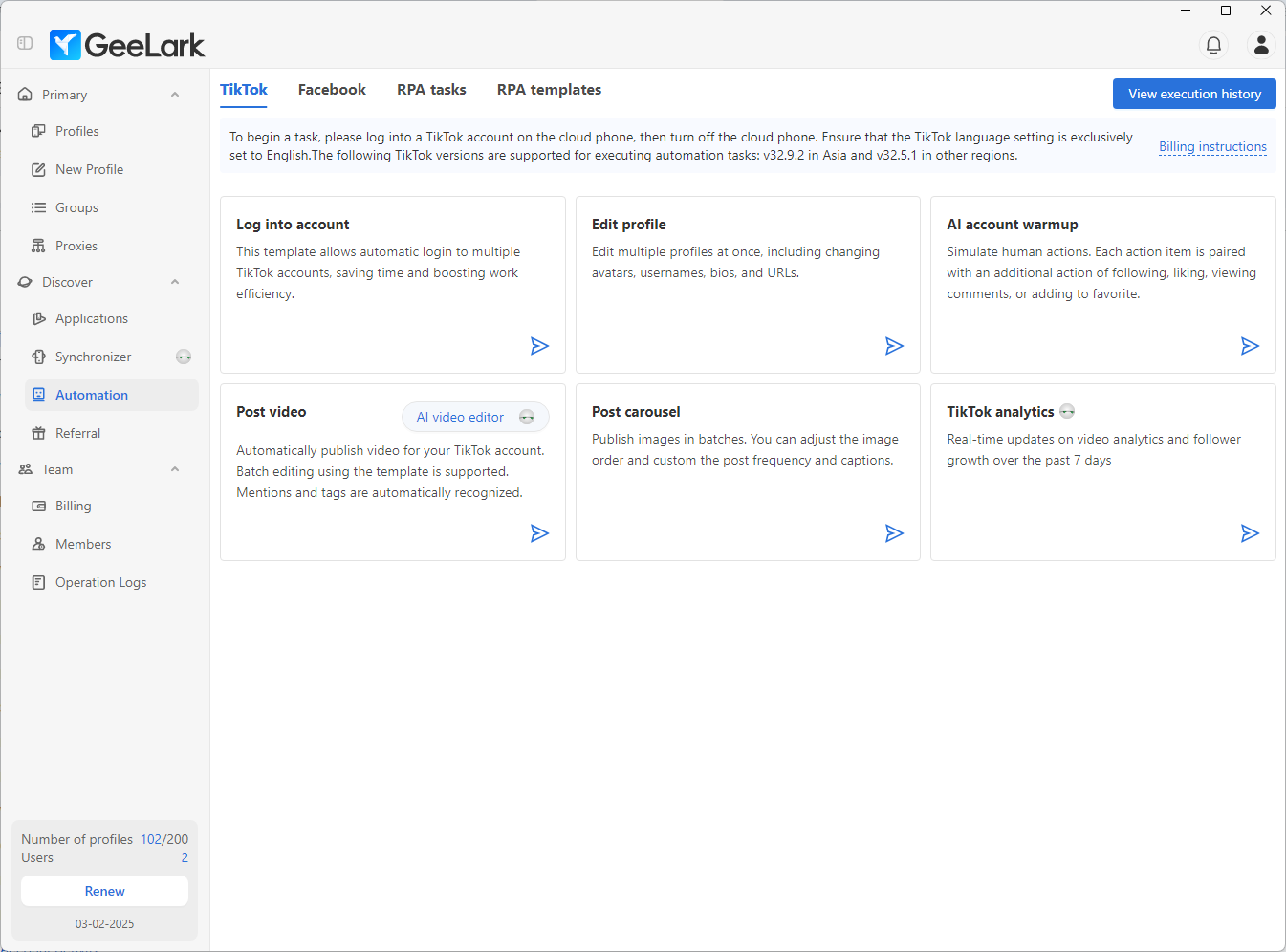Collapse the Discover section chevron
Screen dimensions: 1286x952
[175, 282]
